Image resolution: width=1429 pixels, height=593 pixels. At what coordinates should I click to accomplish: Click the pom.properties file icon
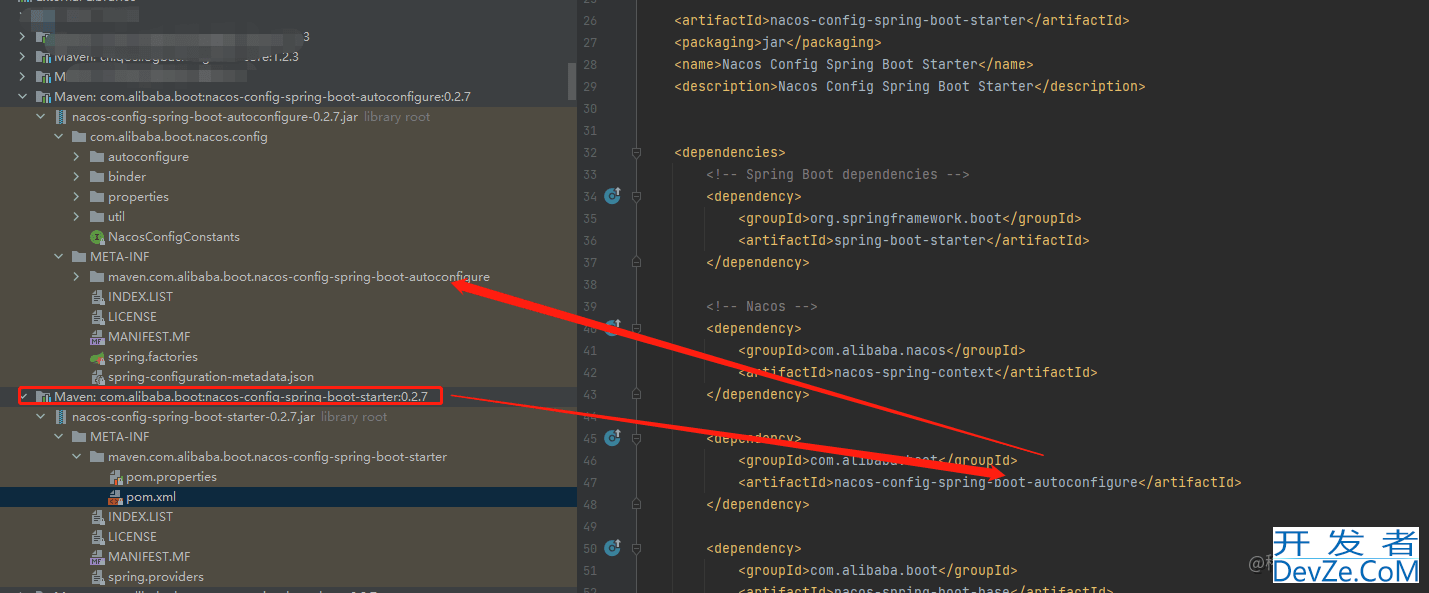[115, 477]
